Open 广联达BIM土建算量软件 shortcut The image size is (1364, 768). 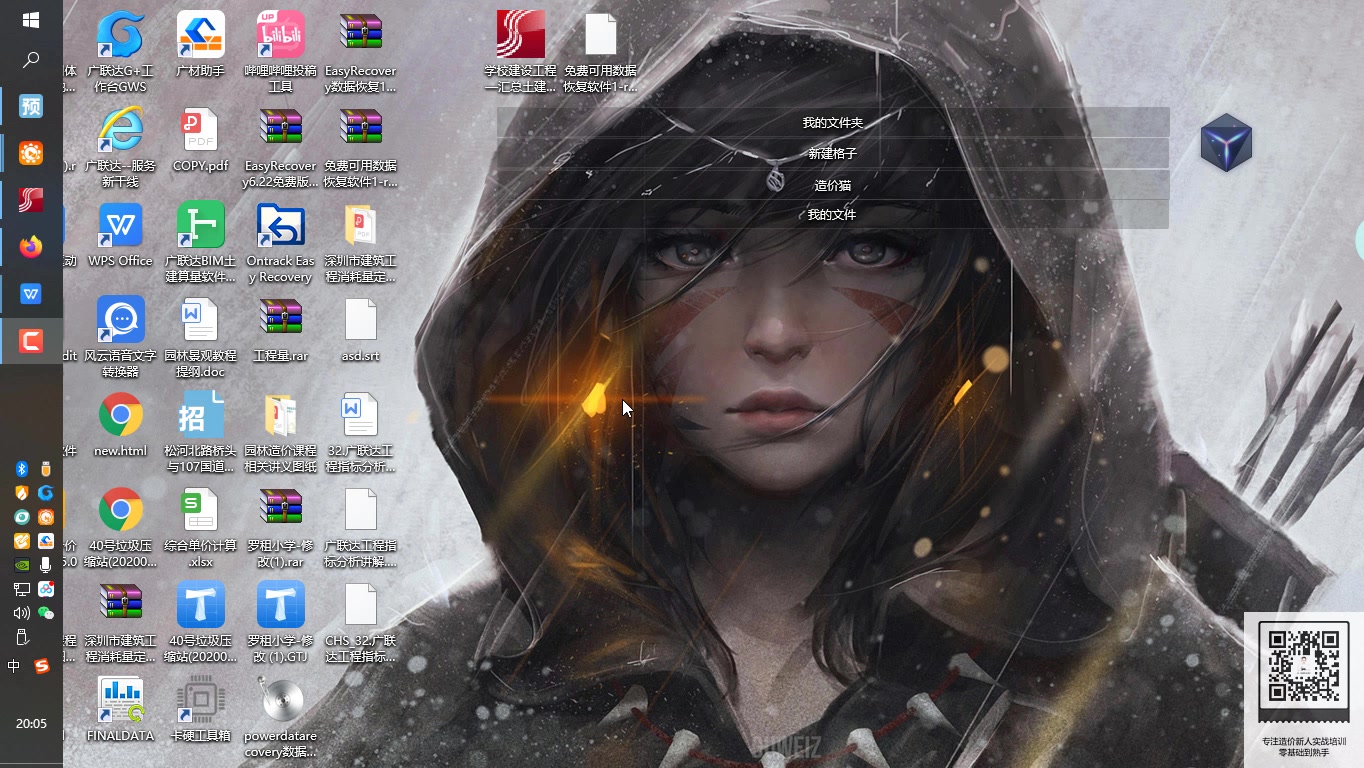click(200, 242)
